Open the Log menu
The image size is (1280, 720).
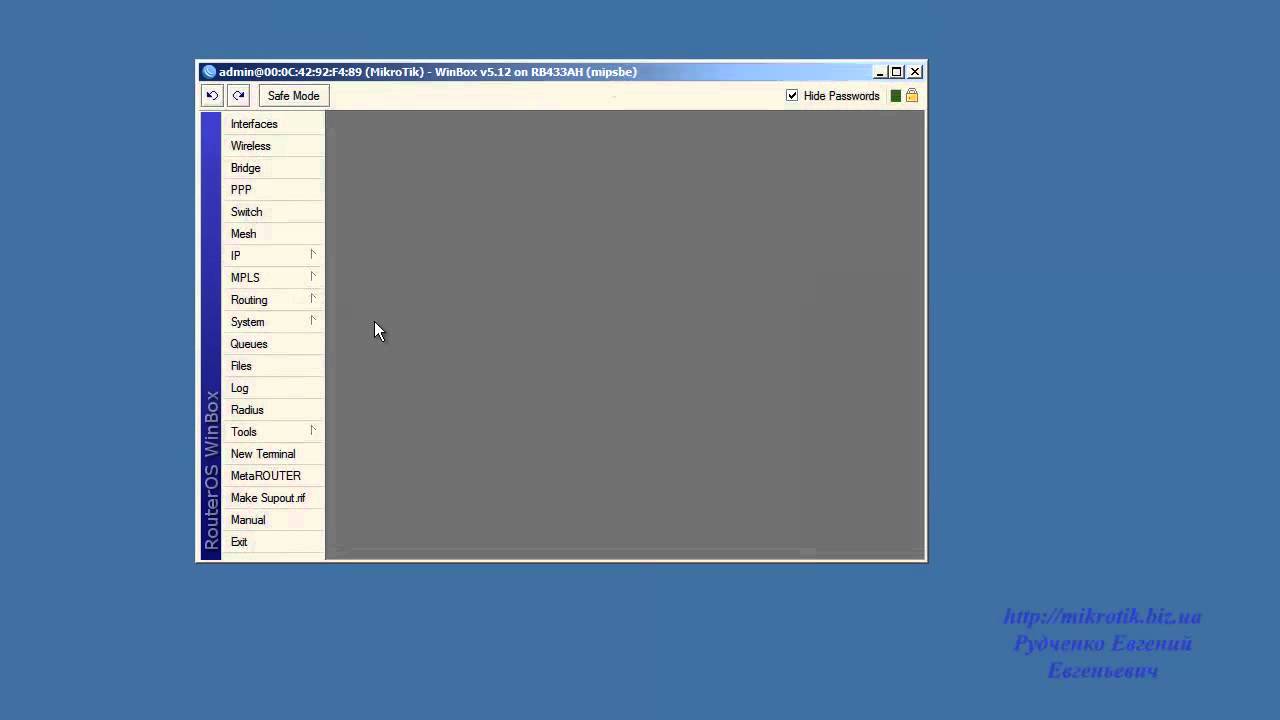273,388
